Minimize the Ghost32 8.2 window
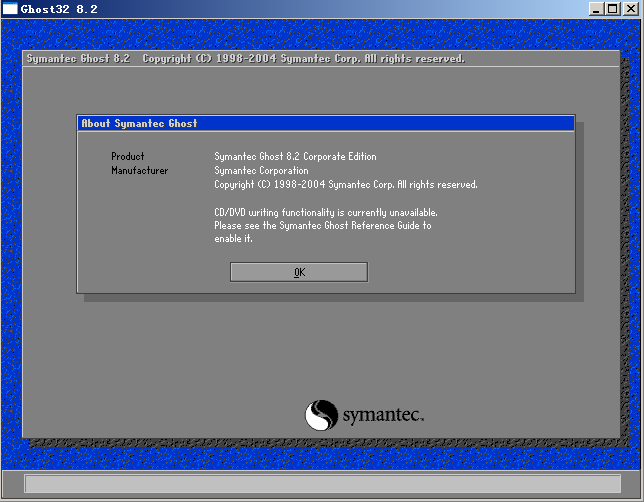This screenshot has height=502, width=644. point(596,9)
